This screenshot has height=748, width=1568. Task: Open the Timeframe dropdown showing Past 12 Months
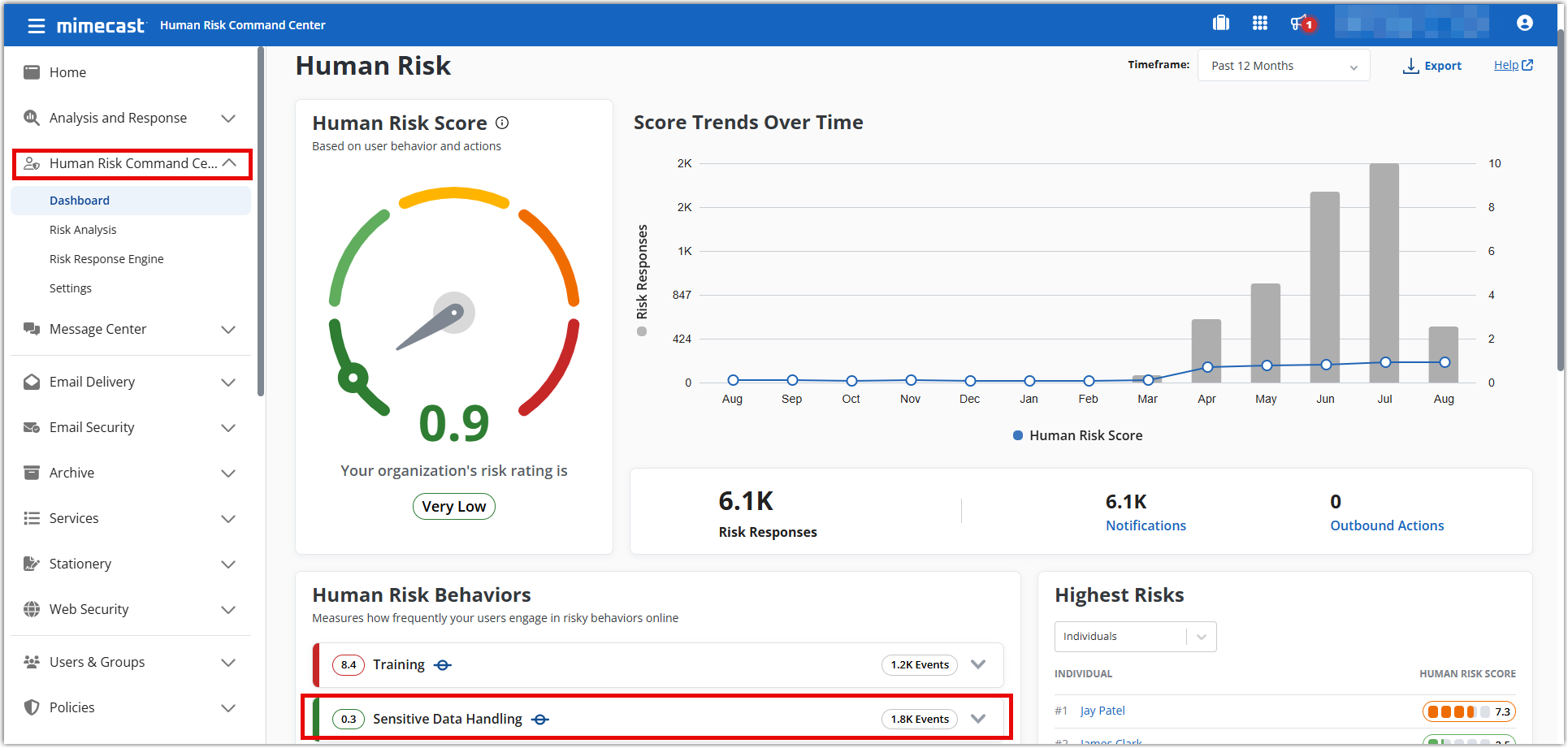click(x=1283, y=65)
